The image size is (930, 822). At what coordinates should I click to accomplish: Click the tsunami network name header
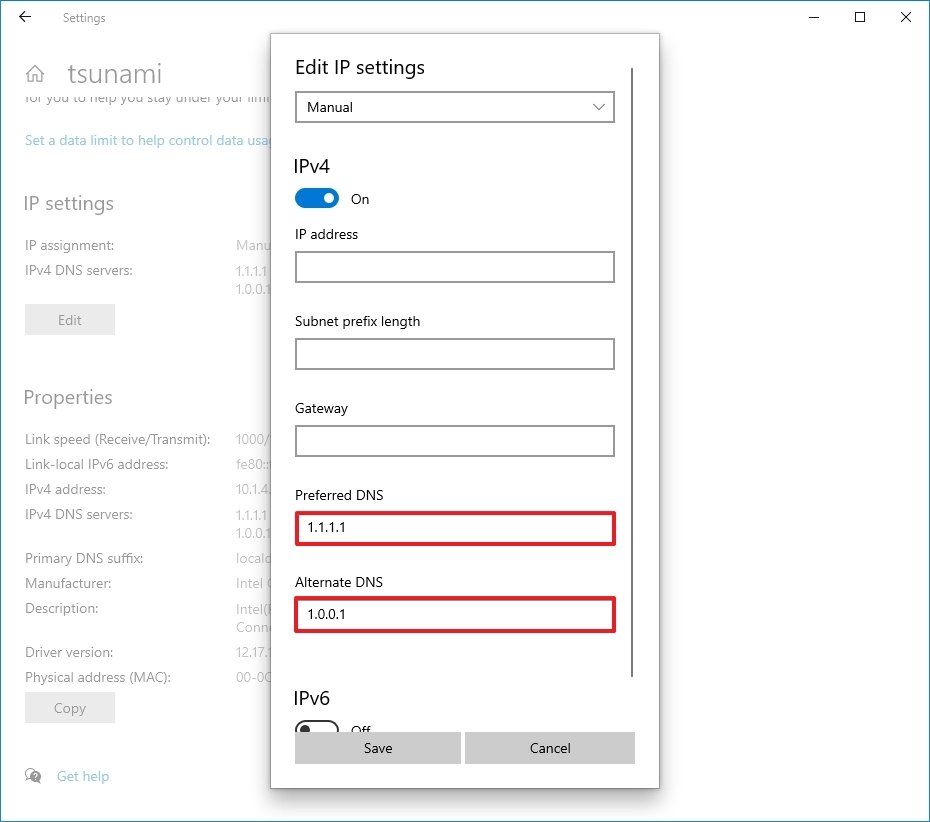[x=115, y=72]
